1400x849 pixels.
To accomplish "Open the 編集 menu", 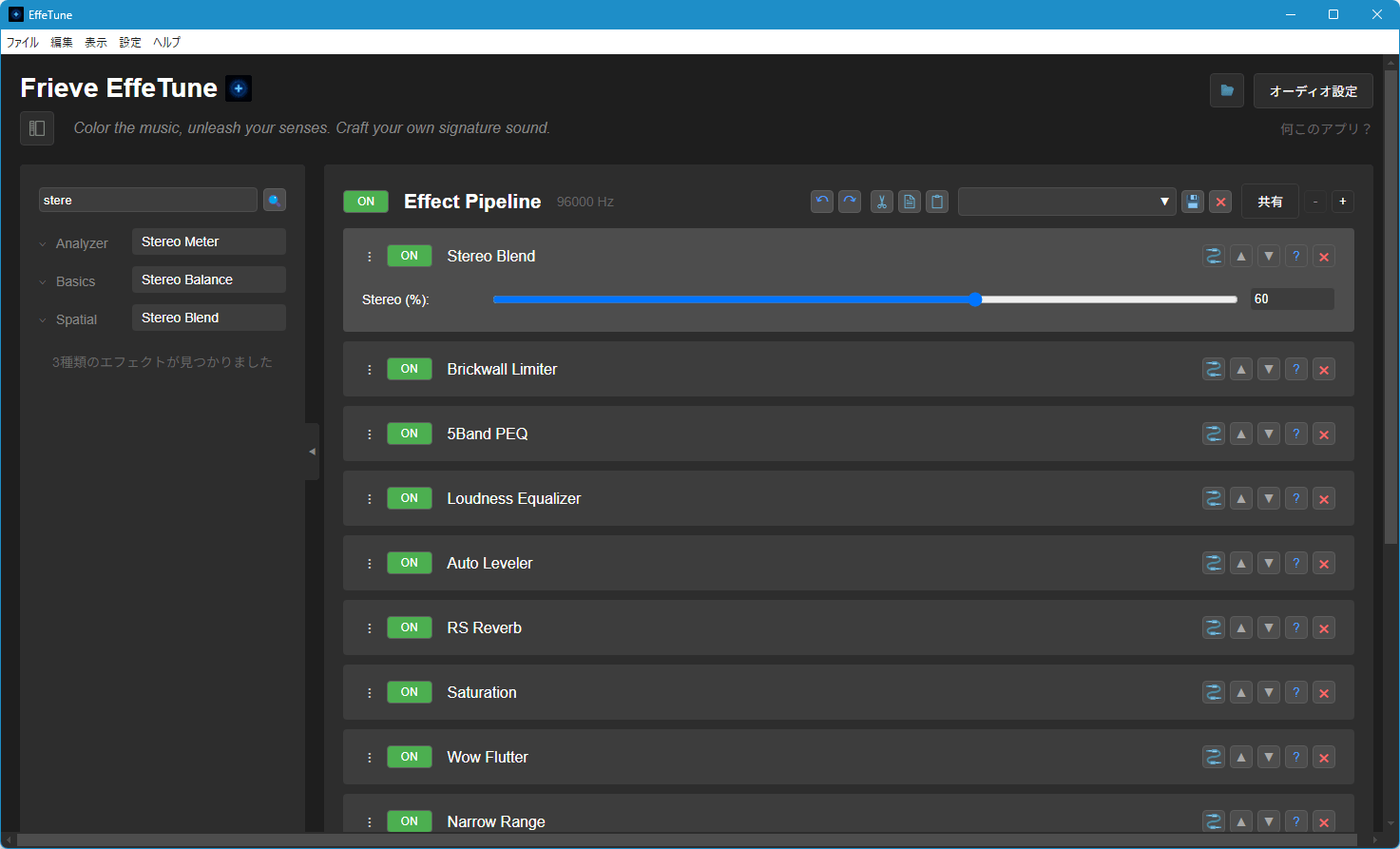I will [62, 42].
